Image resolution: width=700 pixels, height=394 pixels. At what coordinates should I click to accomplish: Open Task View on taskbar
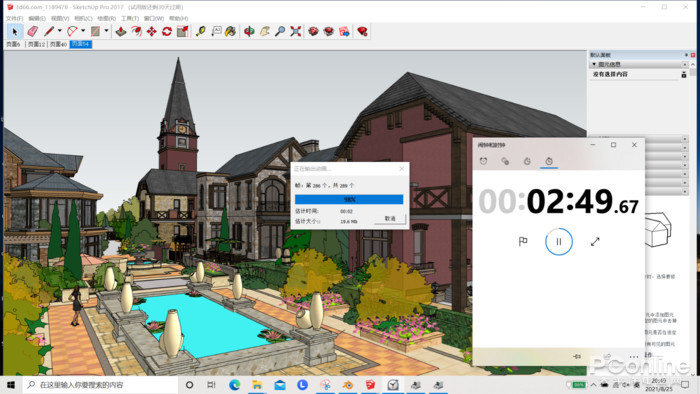(212, 385)
